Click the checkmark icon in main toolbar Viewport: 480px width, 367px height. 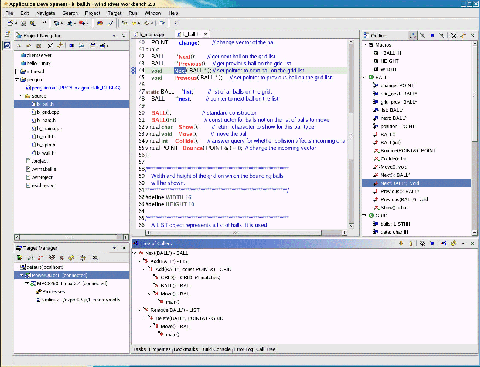[x=110, y=23]
